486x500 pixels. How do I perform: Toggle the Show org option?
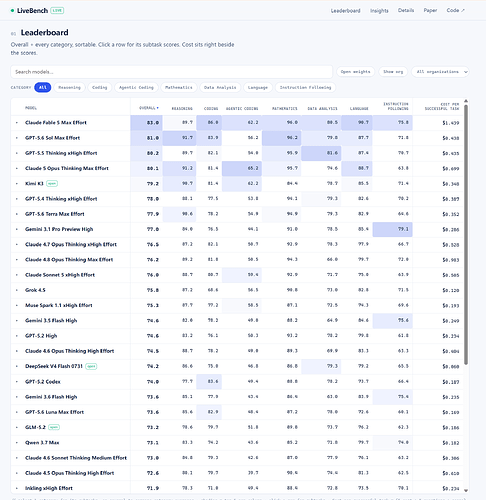[393, 72]
